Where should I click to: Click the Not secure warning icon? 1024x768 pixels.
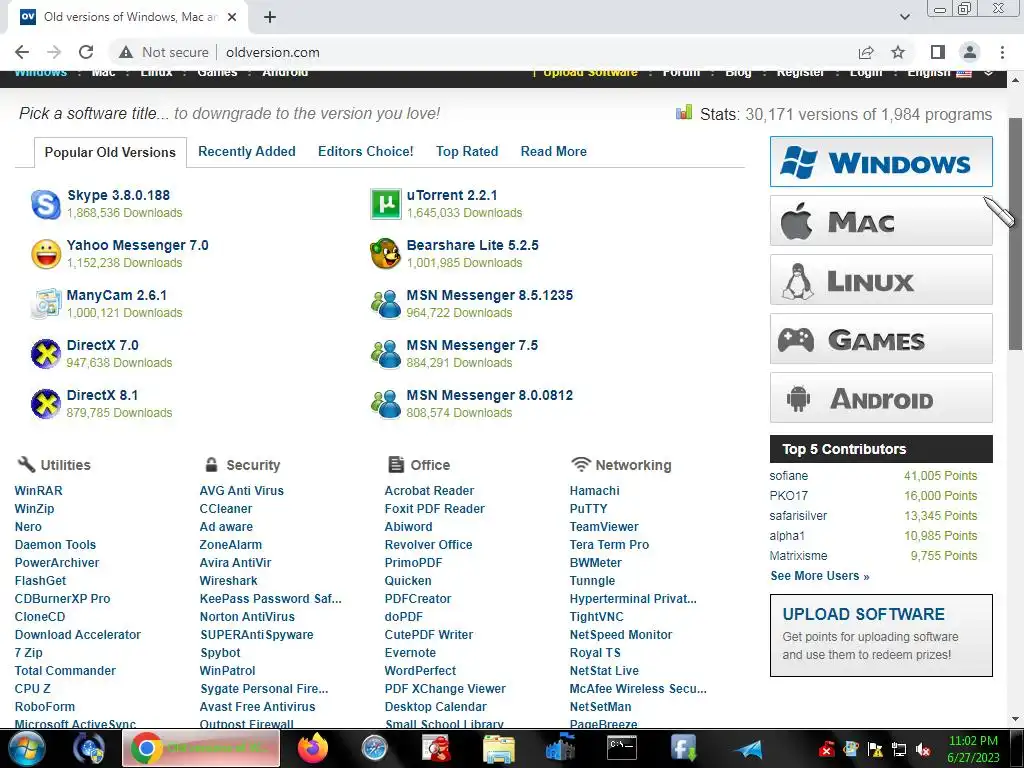(x=126, y=52)
